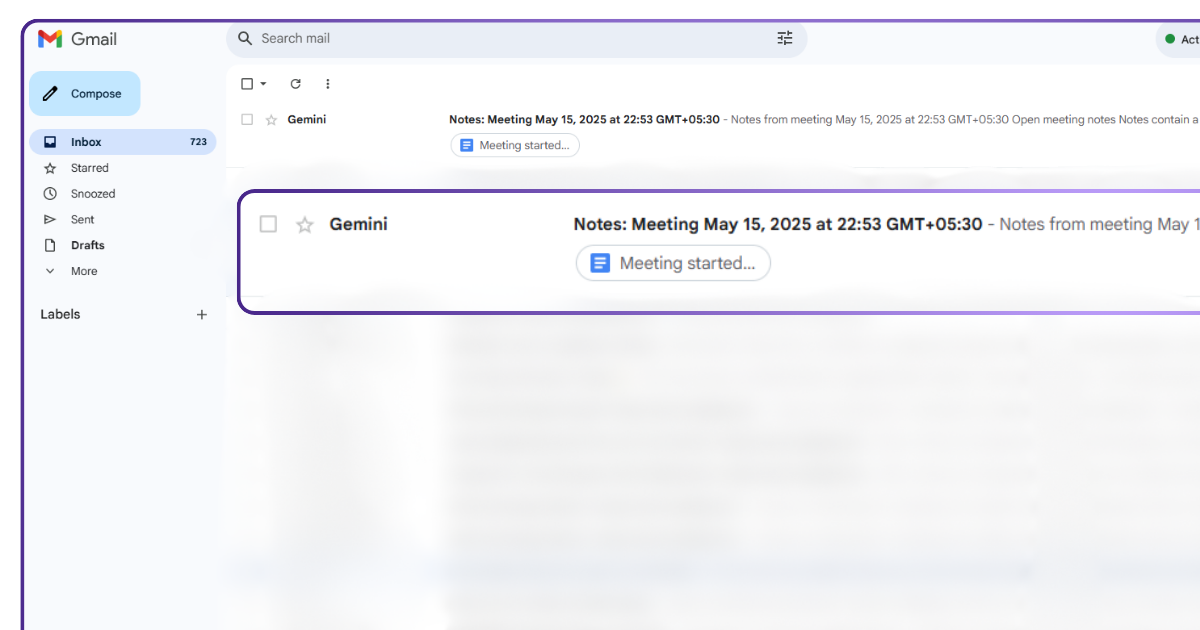Click the send arrow icon beside Sent
Image resolution: width=1200 pixels, height=630 pixels.
click(50, 220)
